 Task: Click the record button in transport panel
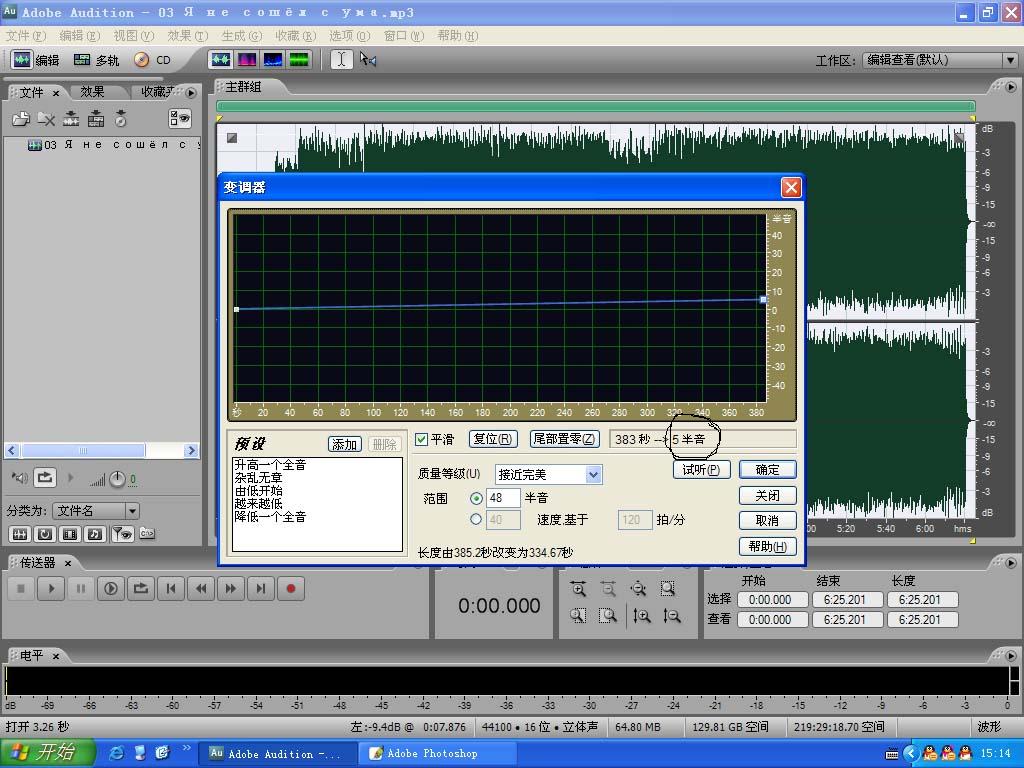(x=291, y=589)
